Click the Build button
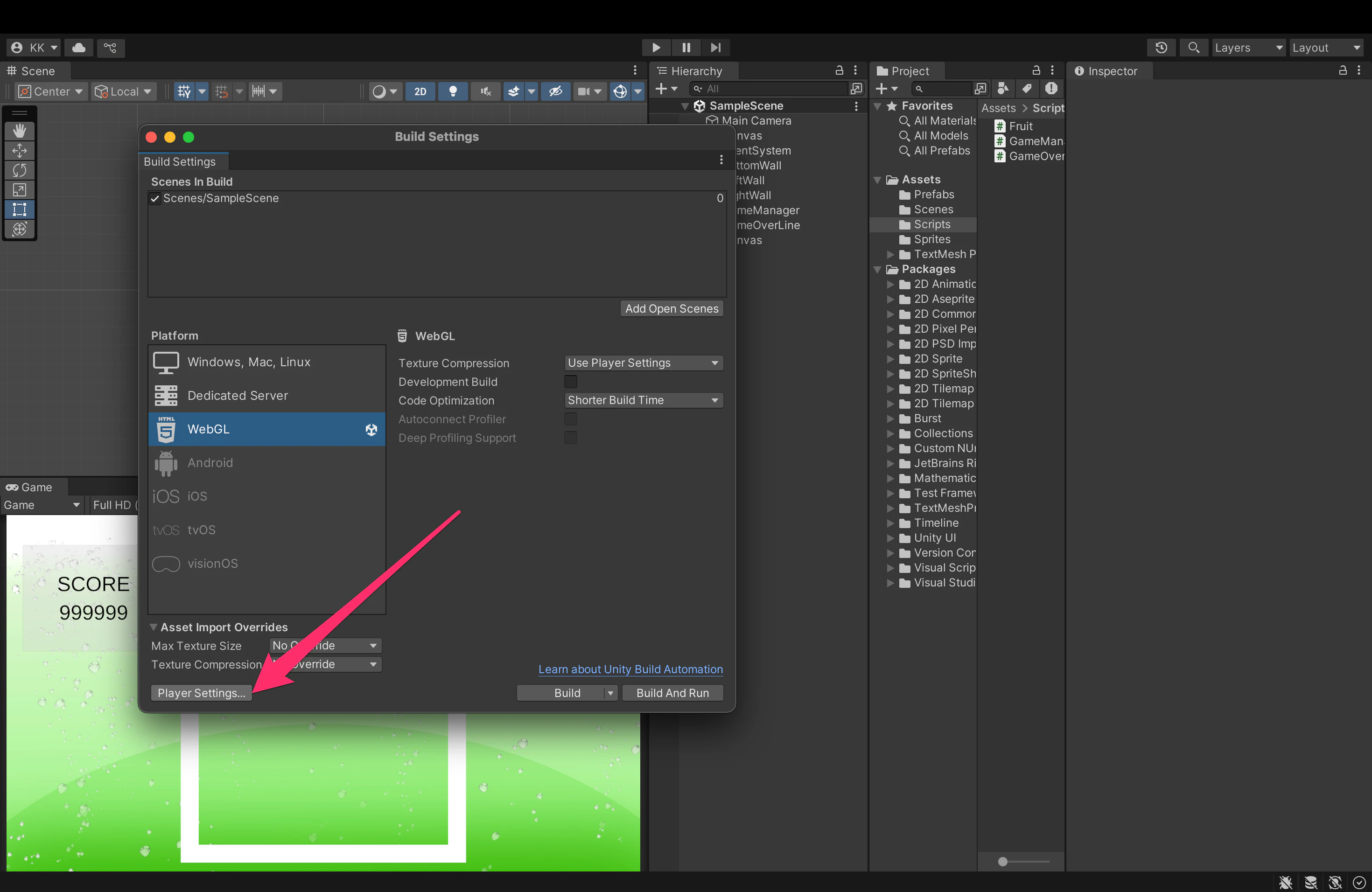Image resolution: width=1372 pixels, height=892 pixels. (560, 693)
